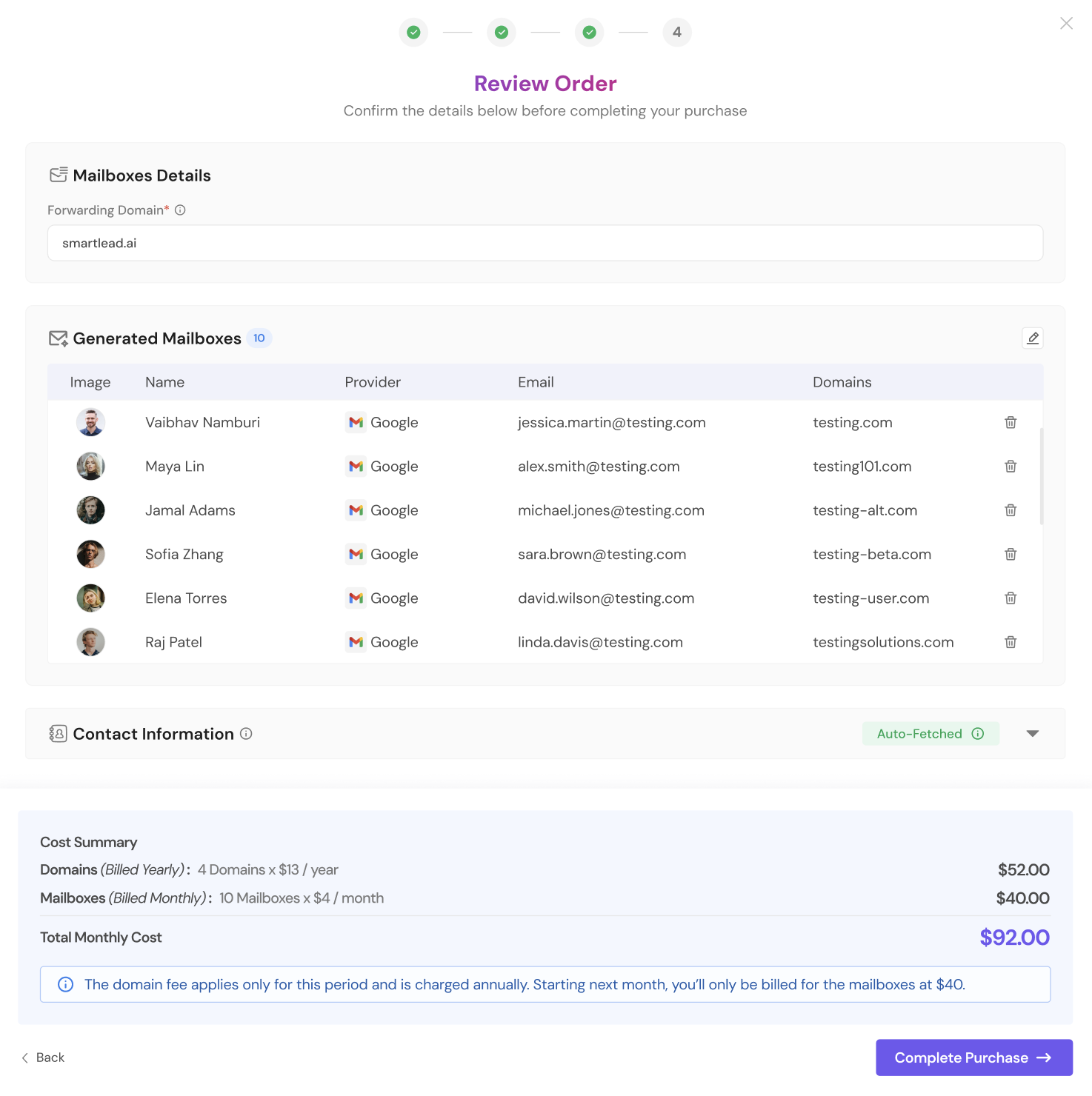Close the Review Order dialog
1092x1096 pixels.
point(1066,23)
